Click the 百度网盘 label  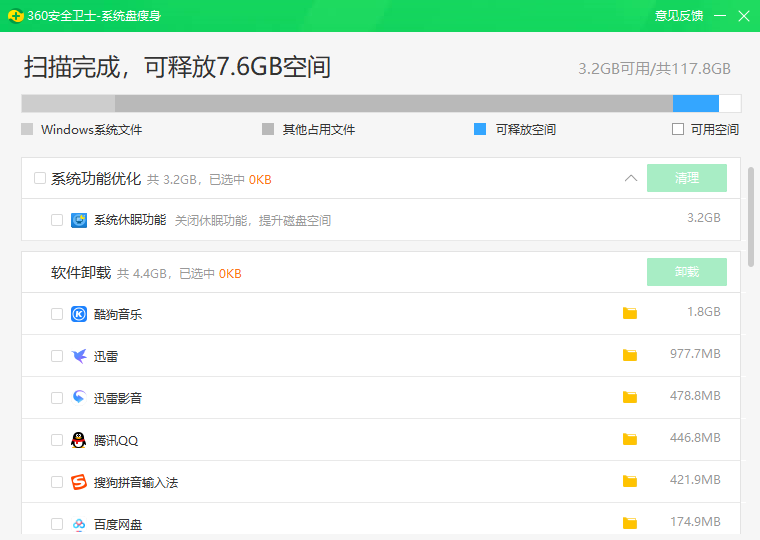pyautogui.click(x=118, y=524)
